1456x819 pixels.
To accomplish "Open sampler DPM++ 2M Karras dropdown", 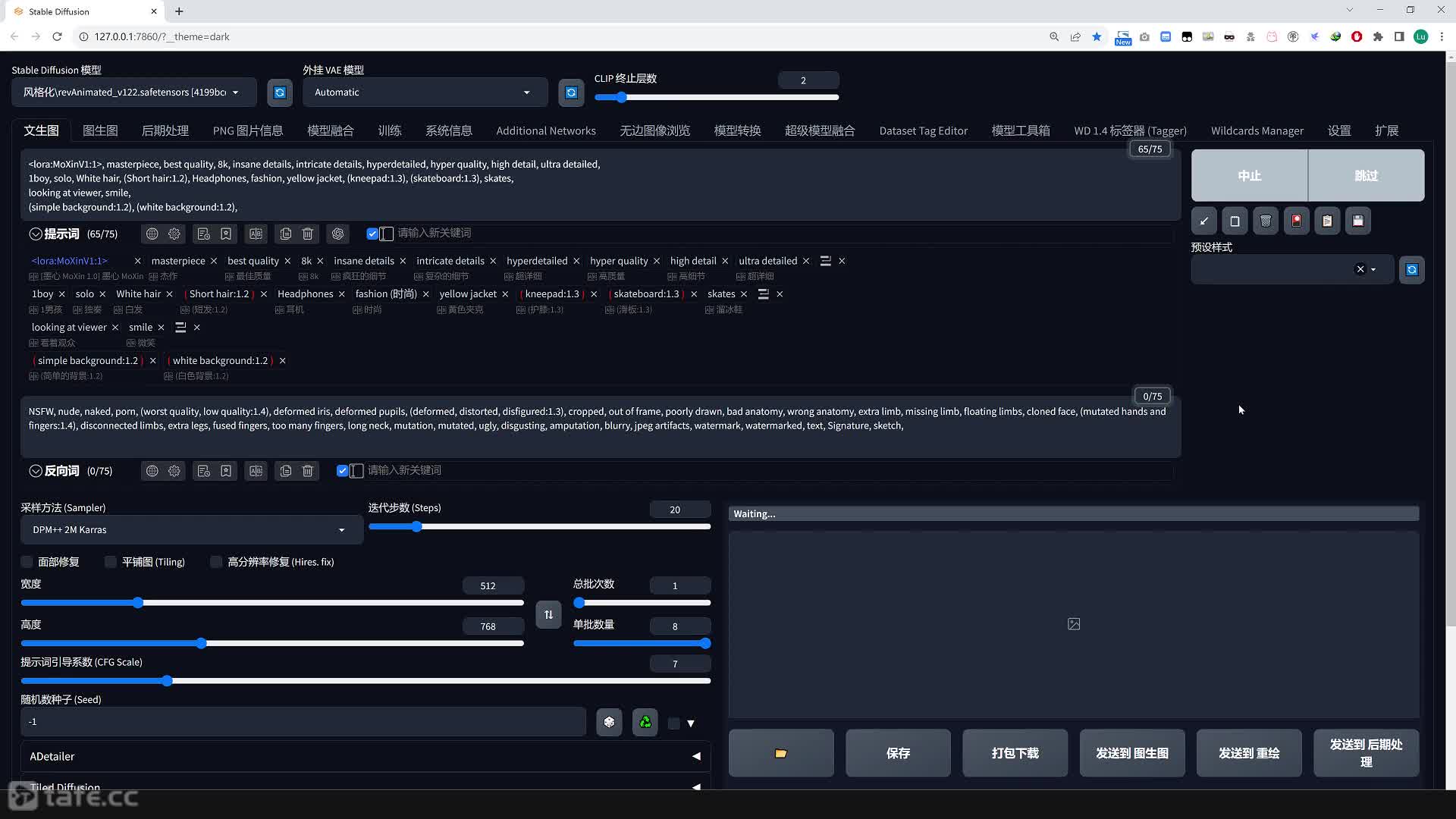I will pyautogui.click(x=192, y=530).
